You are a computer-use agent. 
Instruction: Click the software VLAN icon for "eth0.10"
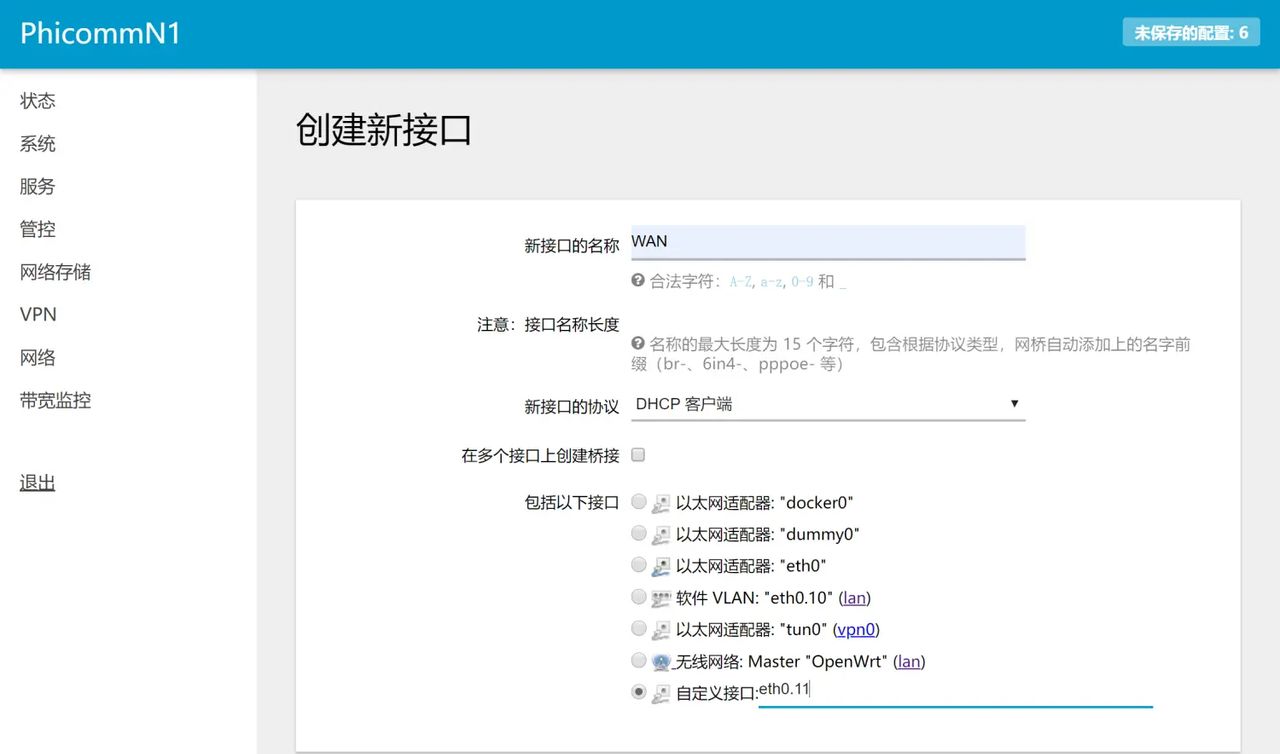click(x=661, y=597)
